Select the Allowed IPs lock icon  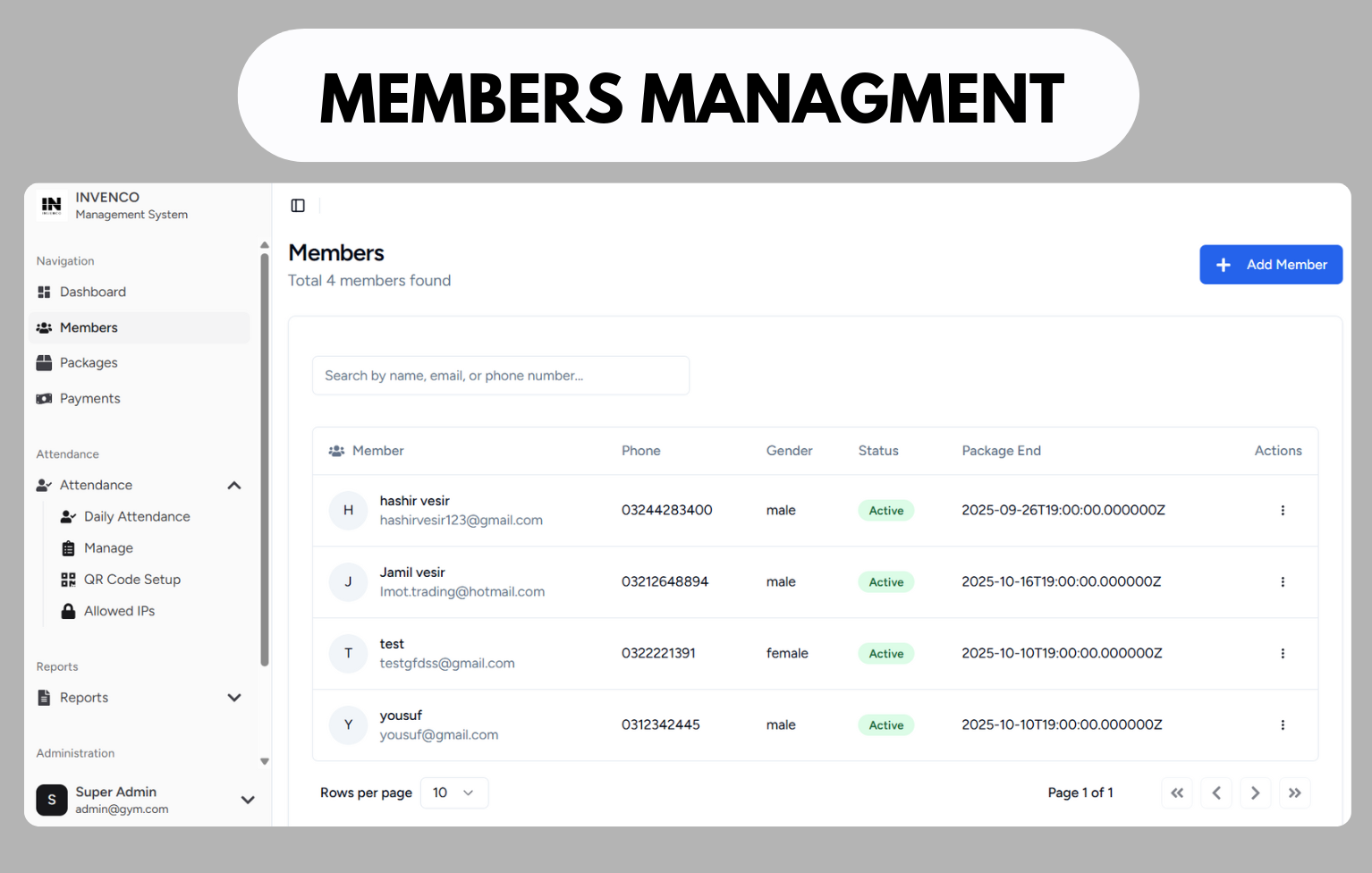(68, 610)
